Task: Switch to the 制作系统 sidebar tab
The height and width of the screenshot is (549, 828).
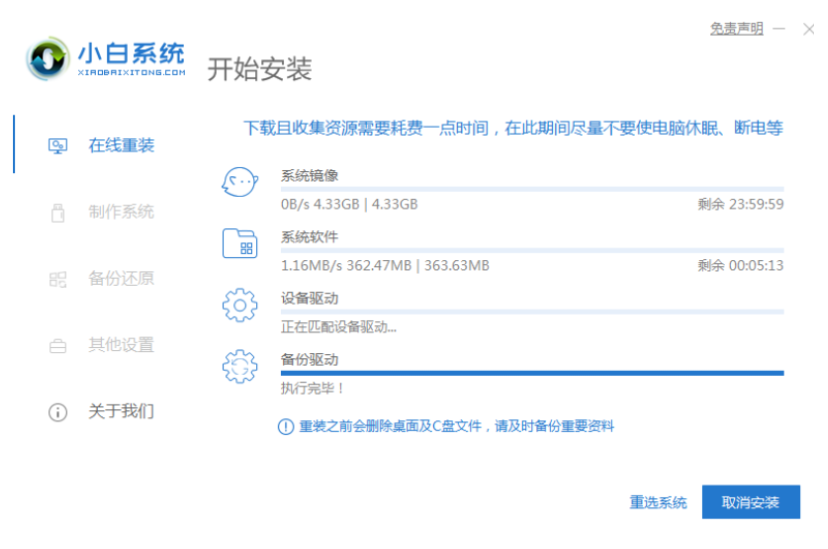Action: point(121,212)
